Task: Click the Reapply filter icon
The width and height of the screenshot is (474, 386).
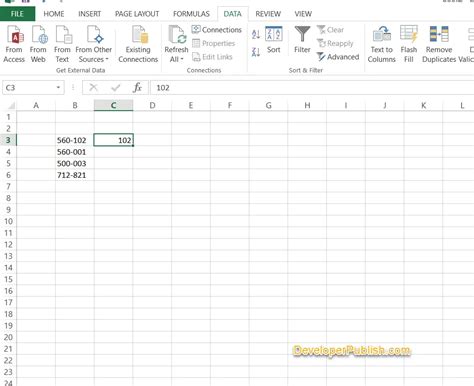Action: point(321,43)
